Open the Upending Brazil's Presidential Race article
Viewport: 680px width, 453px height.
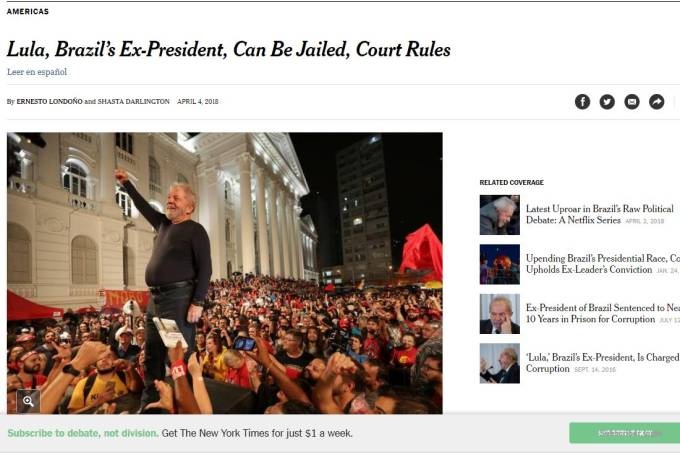(603, 264)
